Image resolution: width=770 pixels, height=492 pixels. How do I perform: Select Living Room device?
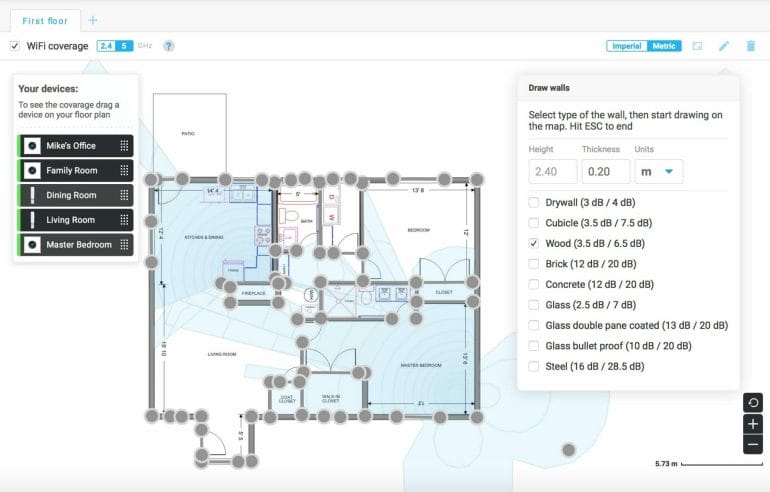[x=75, y=220]
